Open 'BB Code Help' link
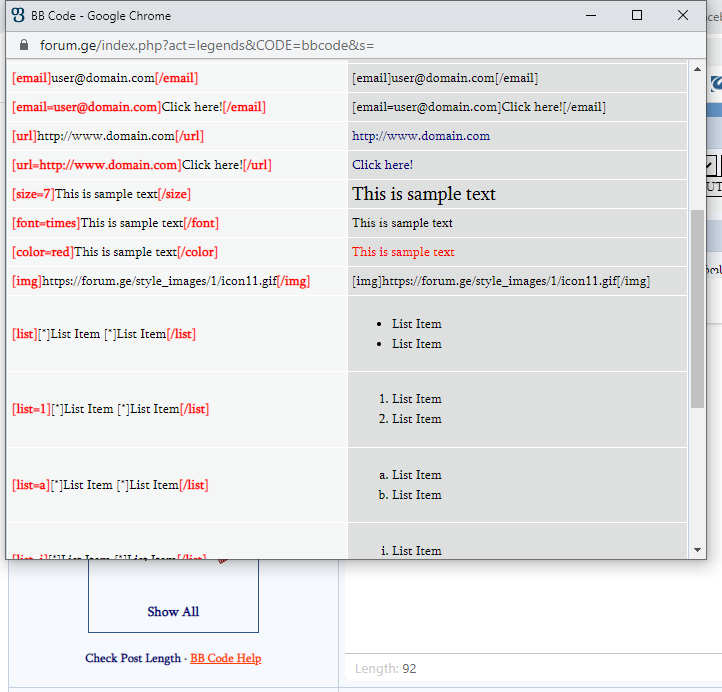 [226, 658]
